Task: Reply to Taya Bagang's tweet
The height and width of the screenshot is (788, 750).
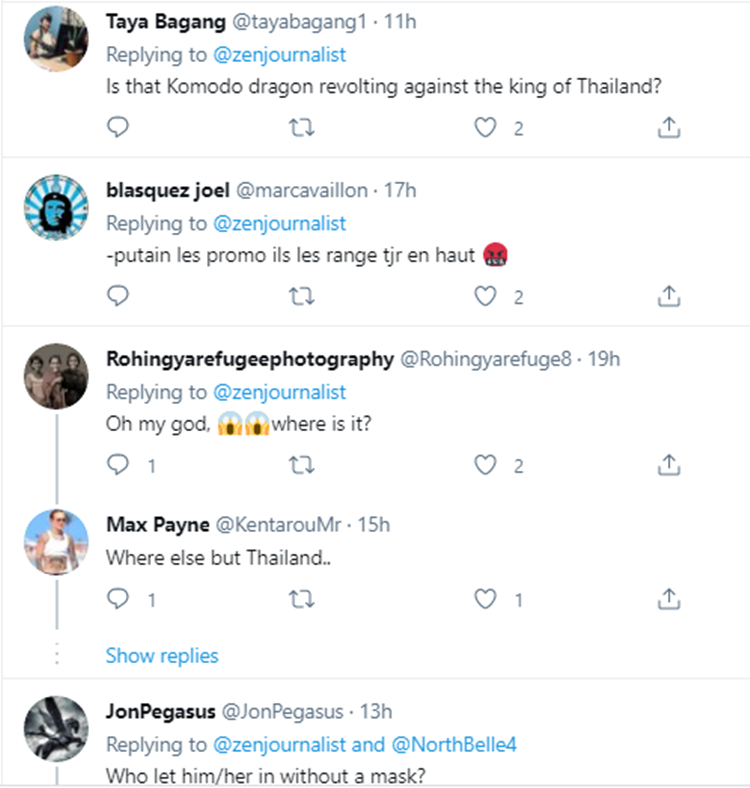Action: (118, 127)
